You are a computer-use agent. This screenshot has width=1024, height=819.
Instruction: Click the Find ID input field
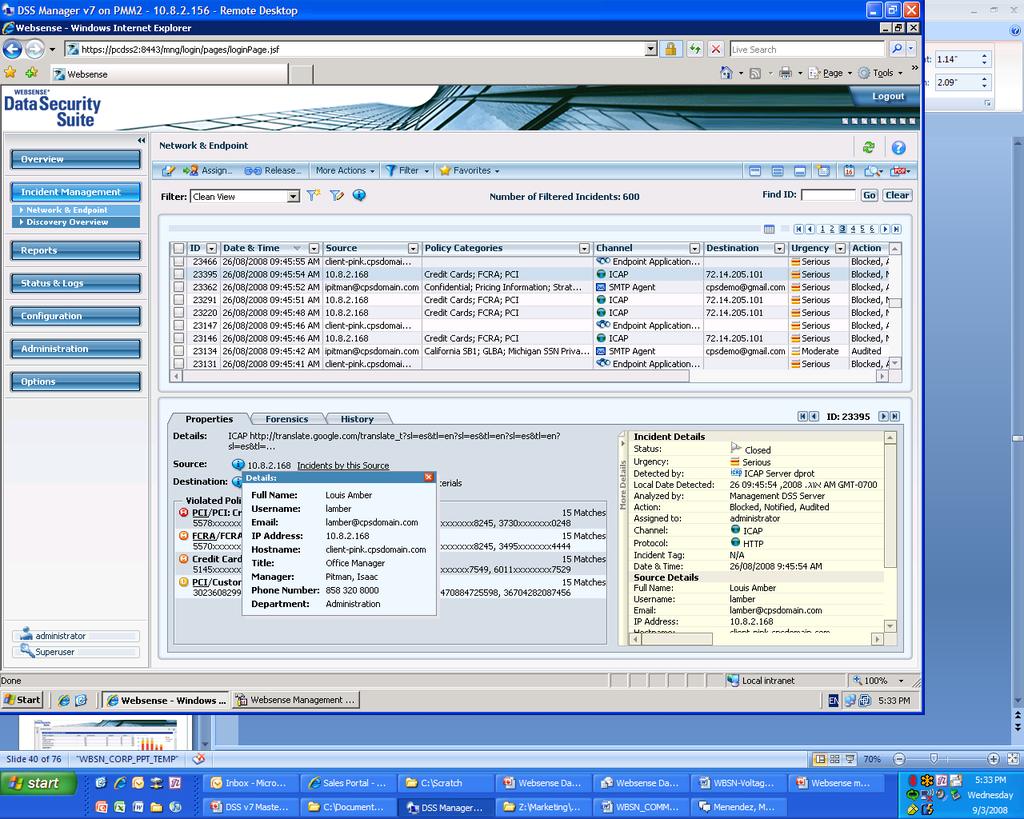pyautogui.click(x=827, y=195)
